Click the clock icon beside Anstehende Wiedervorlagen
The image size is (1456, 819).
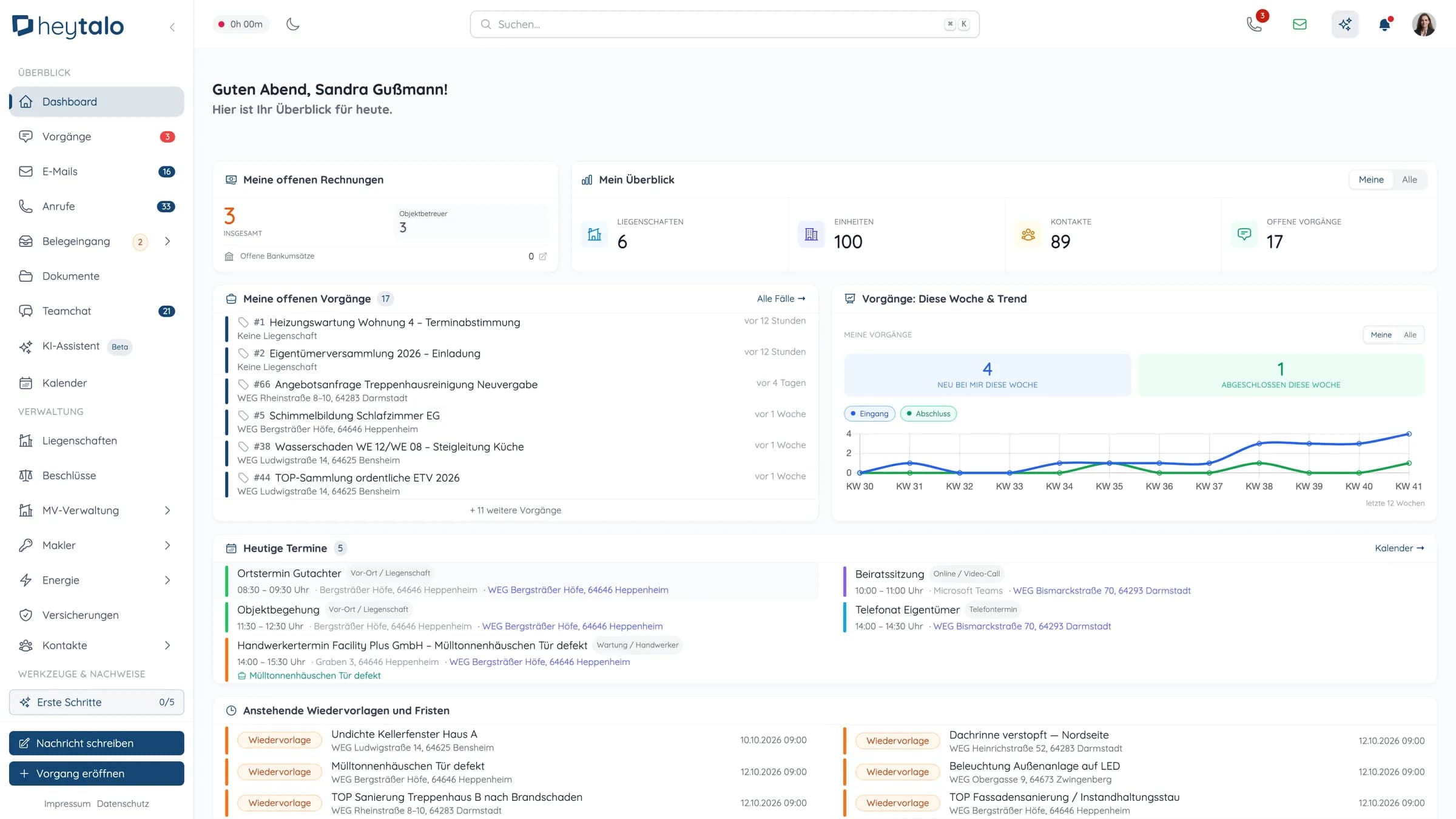pos(231,710)
